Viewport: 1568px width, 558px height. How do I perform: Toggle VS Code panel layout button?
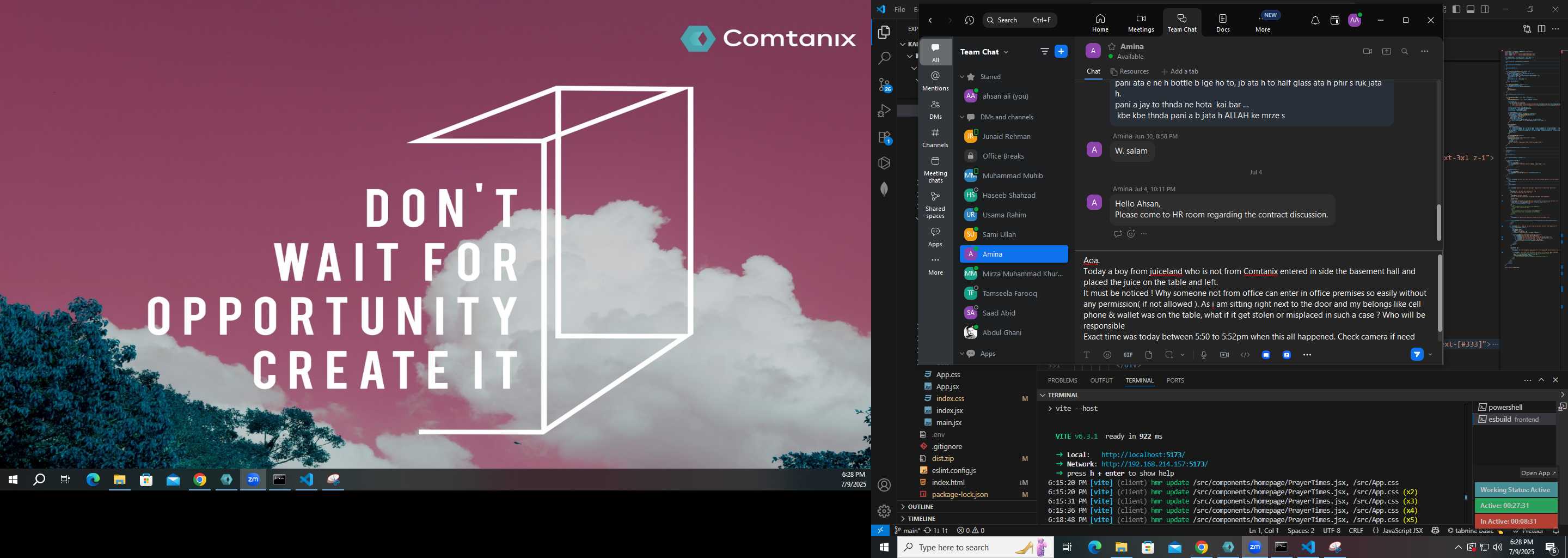click(x=1471, y=9)
